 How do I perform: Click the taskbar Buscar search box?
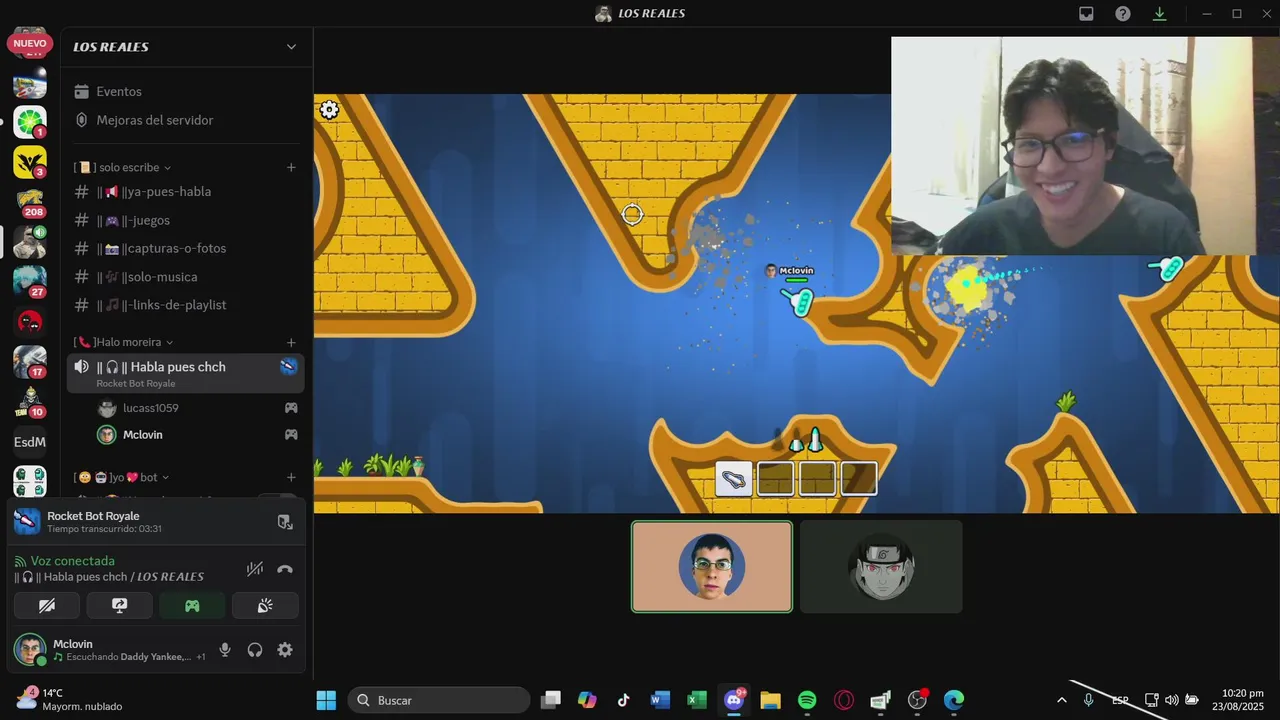439,700
